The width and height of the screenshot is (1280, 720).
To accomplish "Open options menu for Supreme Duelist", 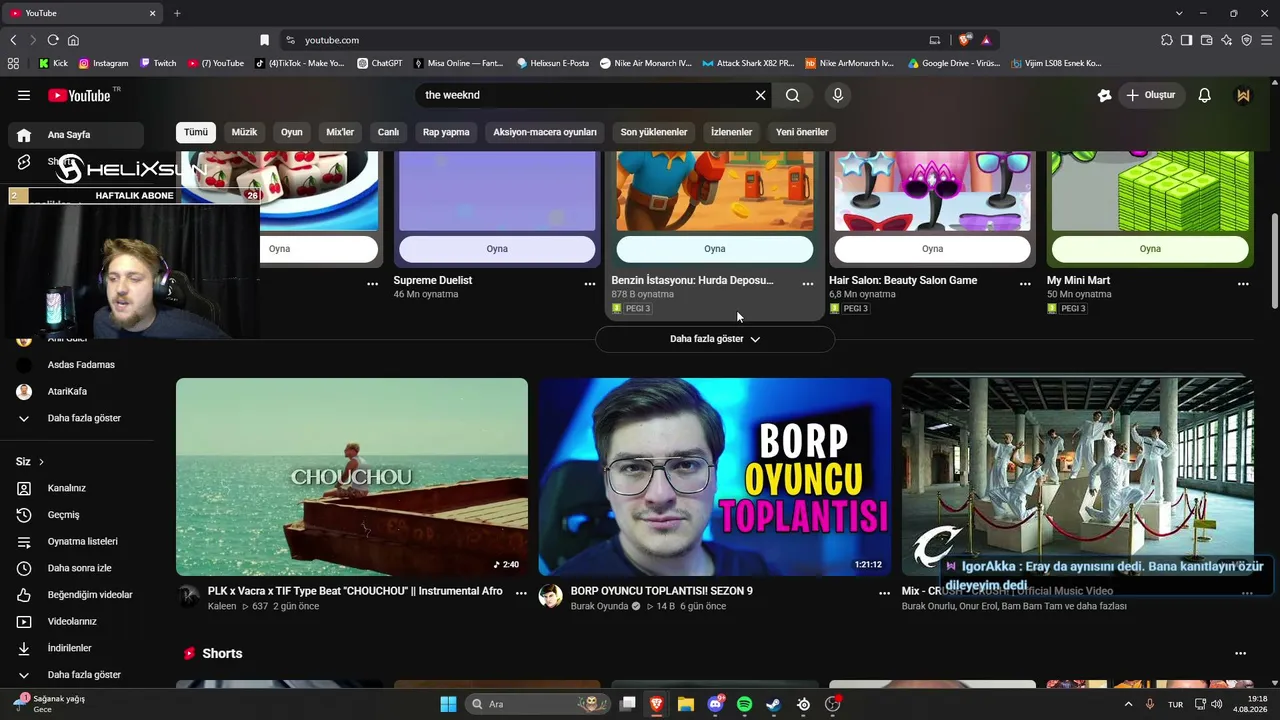I will pos(590,284).
